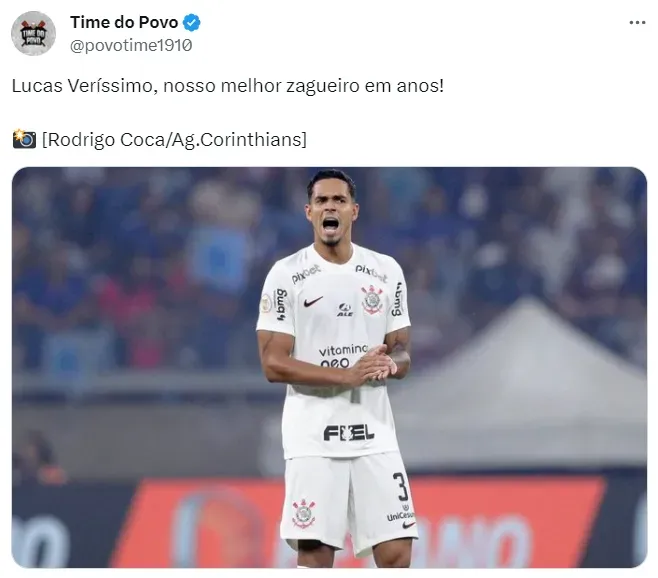Viewport: 658px width, 578px height.
Task: Click the Rodrigo Coca/Ag.Corinthians photo credit
Action: click(174, 139)
